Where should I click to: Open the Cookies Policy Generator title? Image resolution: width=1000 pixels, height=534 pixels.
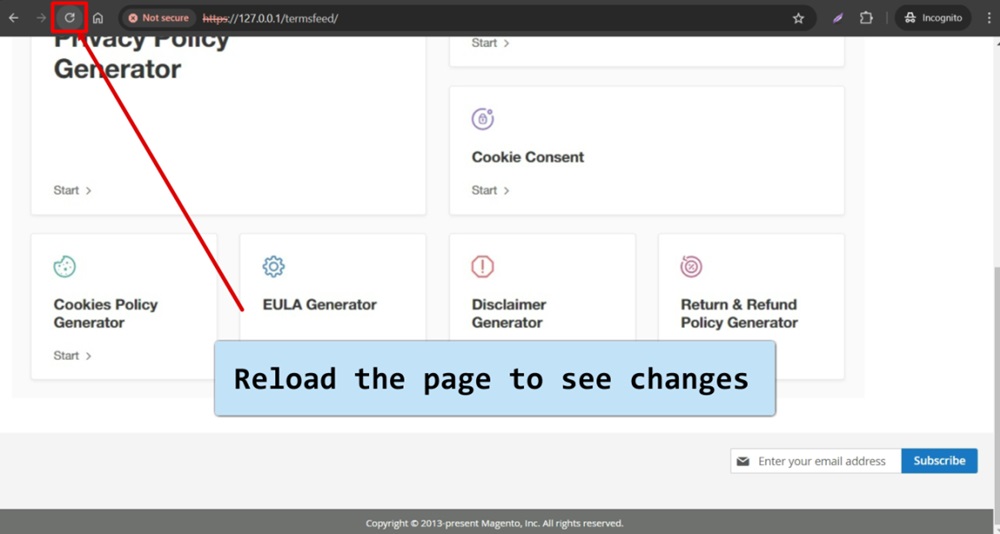pos(106,313)
